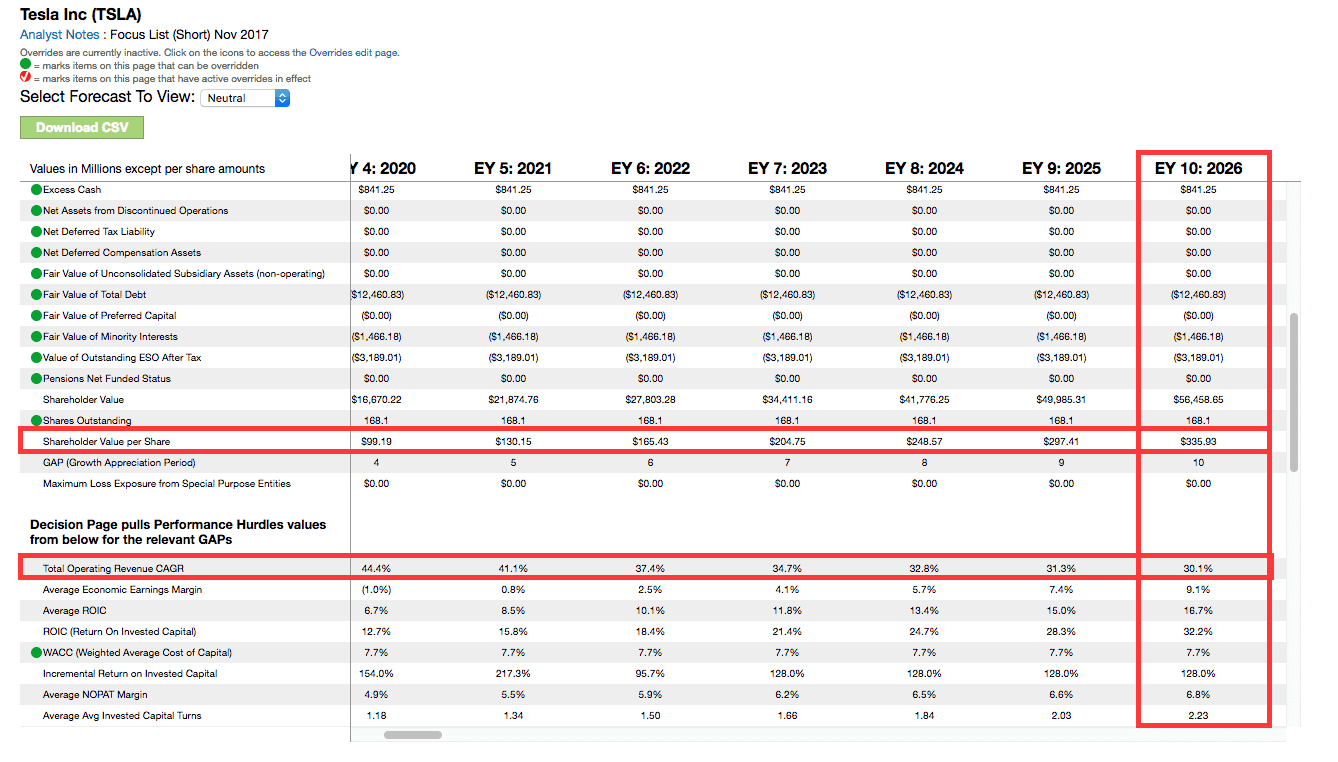Screen dimensions: 1338x762
Task: Click the $204.75 value per share cell
Action: click(x=787, y=442)
